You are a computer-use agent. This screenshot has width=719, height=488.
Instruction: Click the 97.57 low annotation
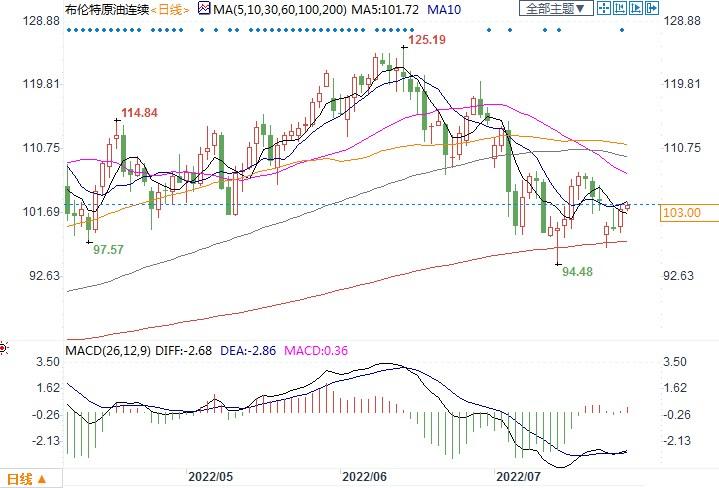tap(108, 250)
